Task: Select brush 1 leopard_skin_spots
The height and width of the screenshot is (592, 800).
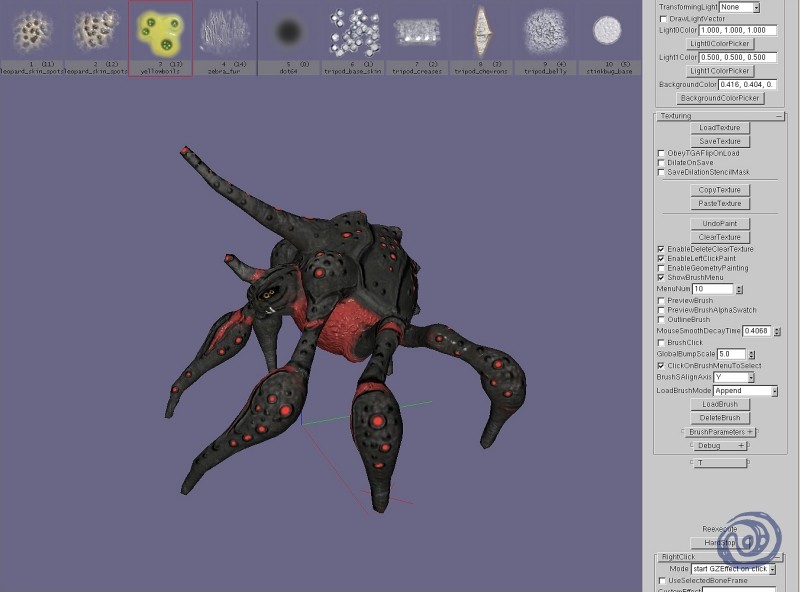Action: click(x=32, y=38)
